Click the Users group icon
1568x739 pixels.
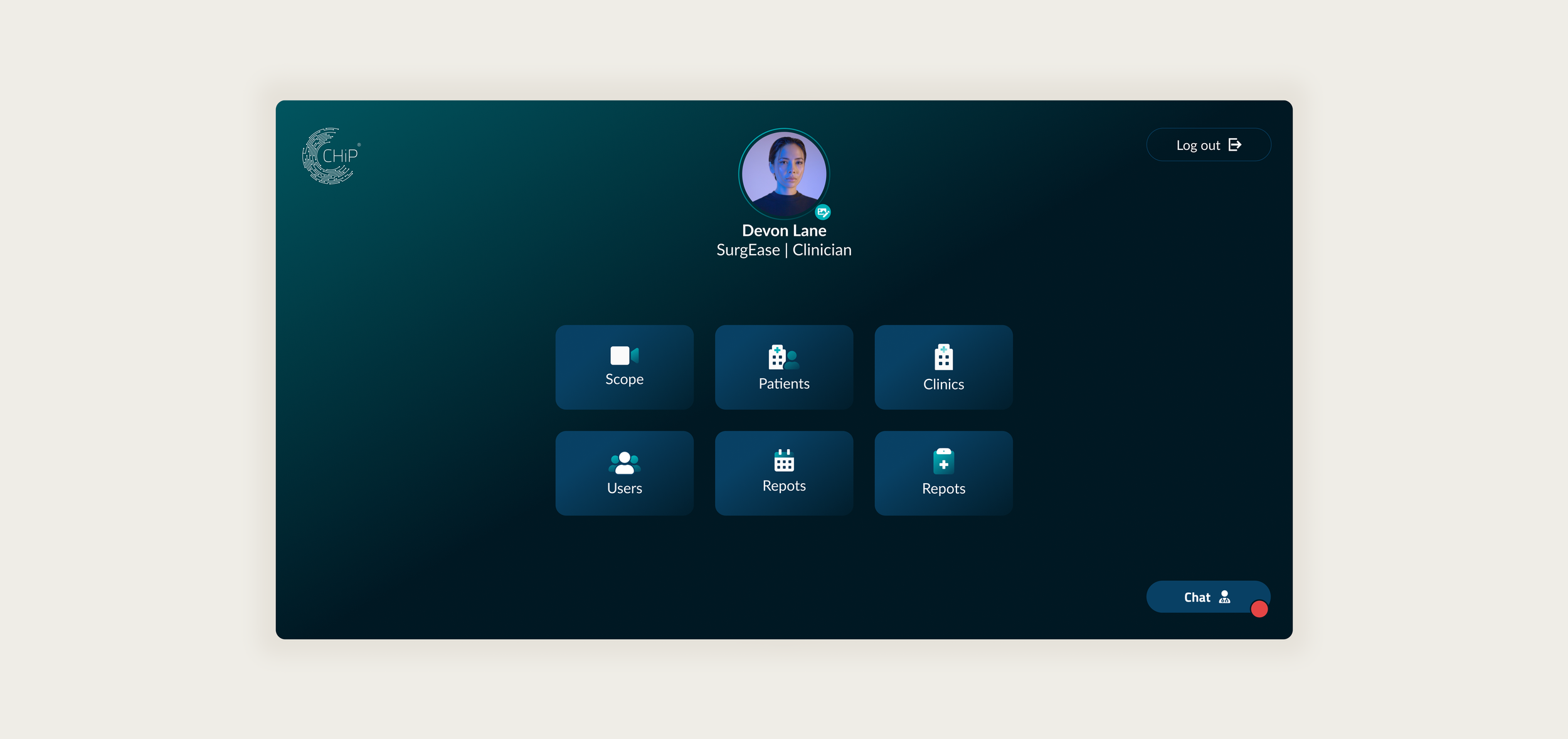[x=624, y=463]
